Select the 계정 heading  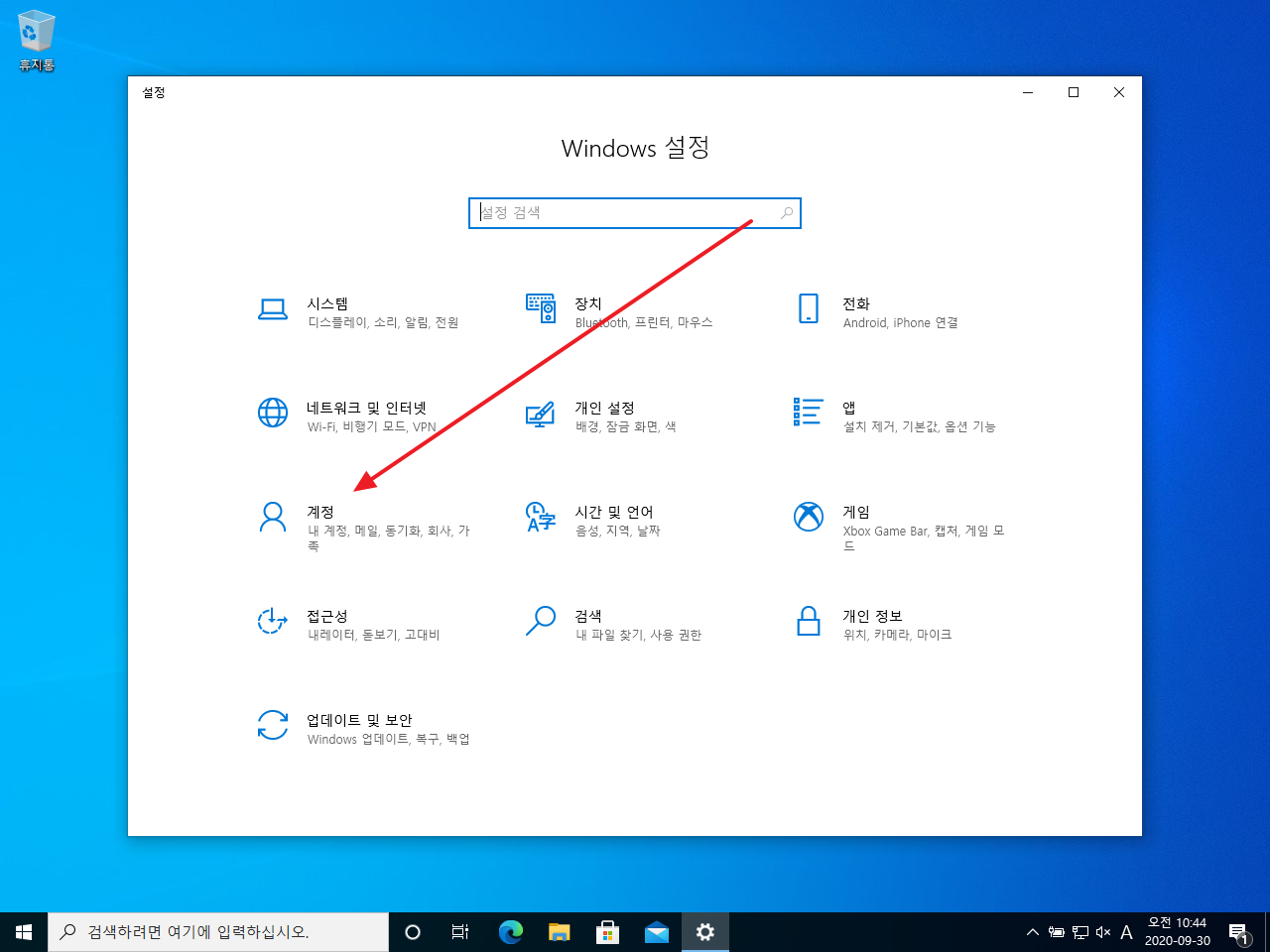tap(320, 512)
